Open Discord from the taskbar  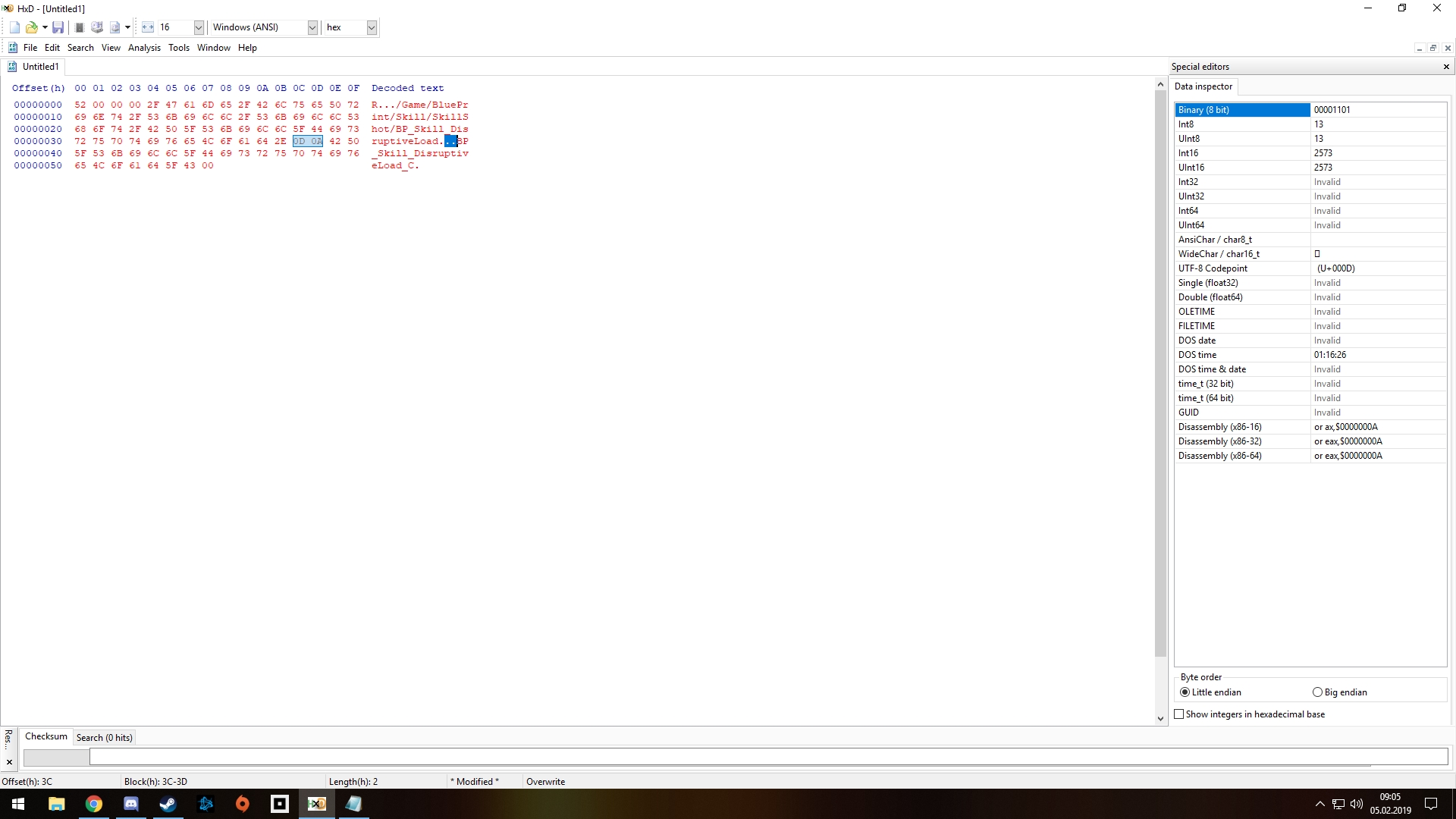[130, 804]
